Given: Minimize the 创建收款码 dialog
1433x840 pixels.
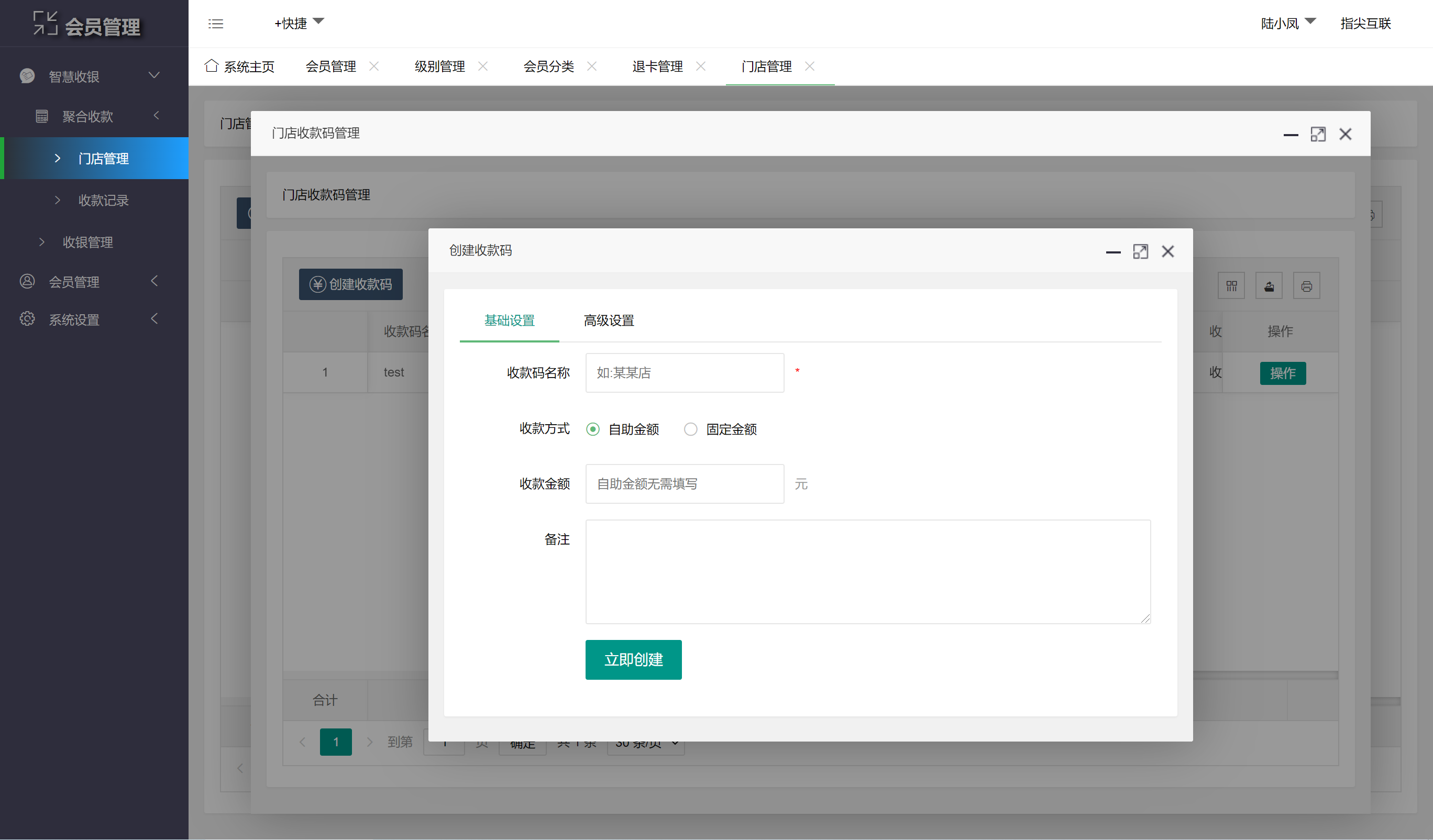Looking at the screenshot, I should (x=1113, y=251).
